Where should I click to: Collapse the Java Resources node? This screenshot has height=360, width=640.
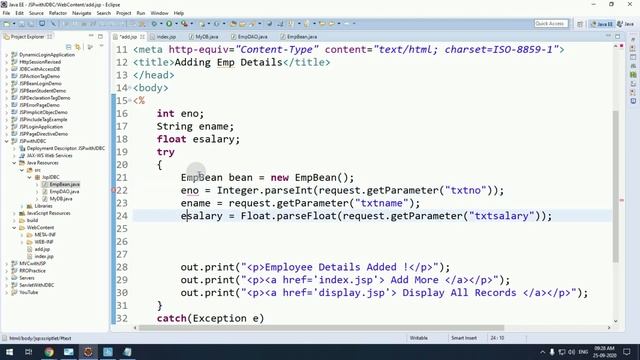tap(14, 163)
